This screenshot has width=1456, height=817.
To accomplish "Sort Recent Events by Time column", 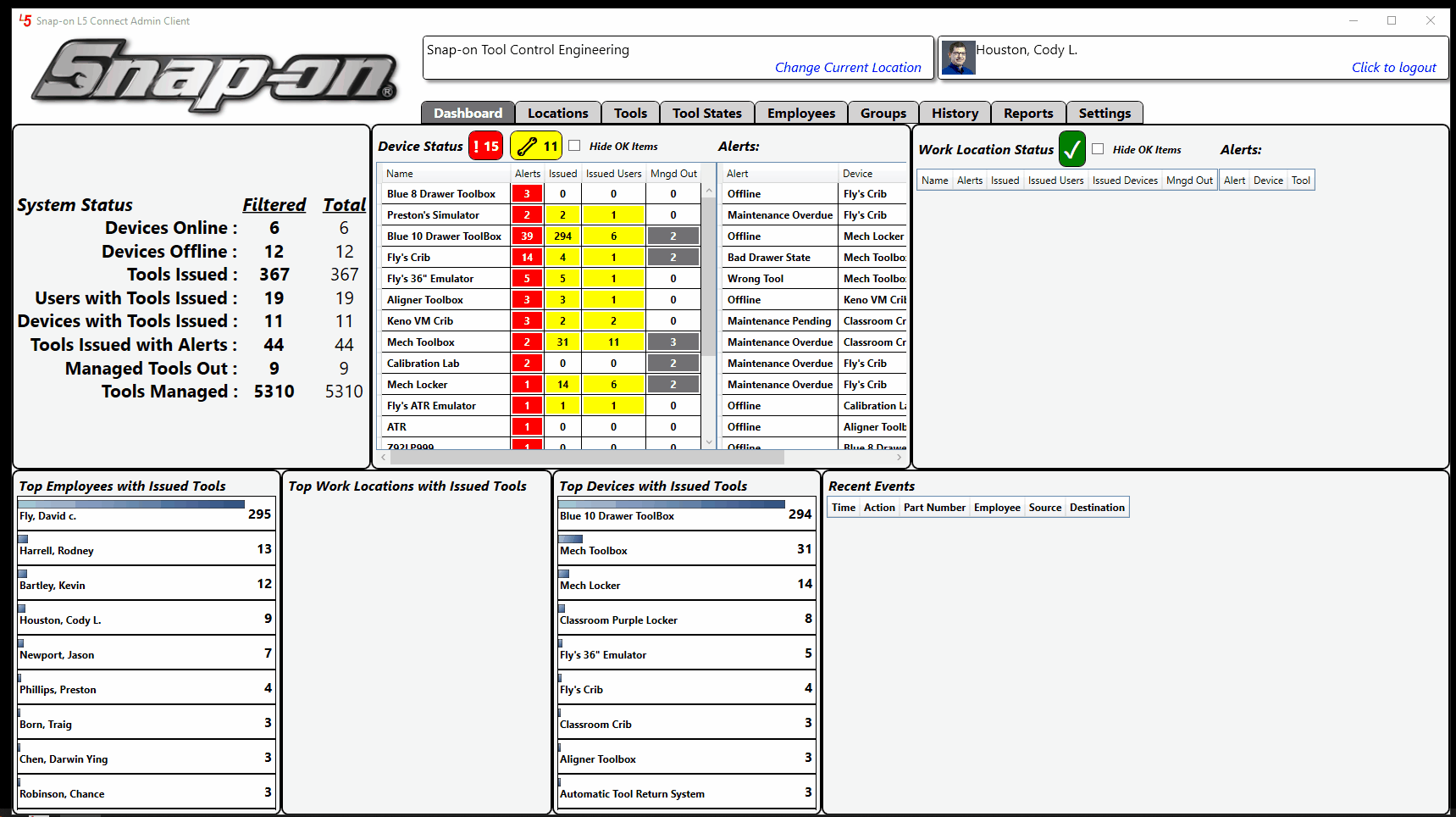I will point(844,508).
